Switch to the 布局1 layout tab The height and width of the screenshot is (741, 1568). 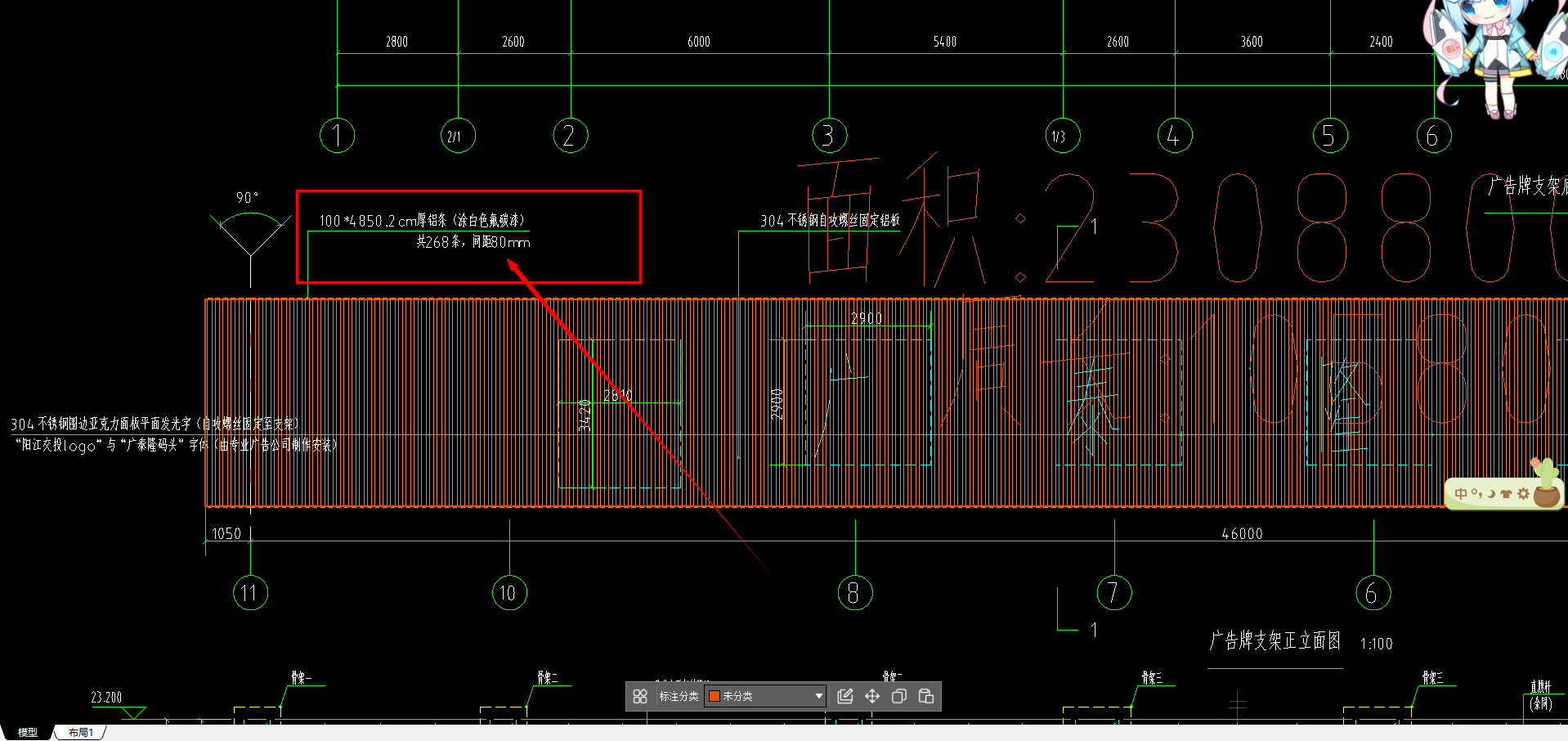[81, 732]
